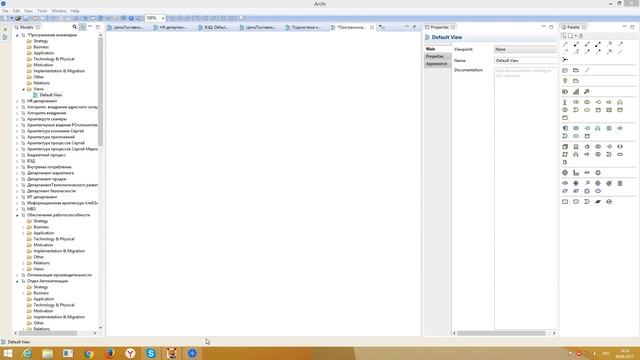640x360 pixels.
Task: Select the Note tool in Palette
Action: pos(565,70)
